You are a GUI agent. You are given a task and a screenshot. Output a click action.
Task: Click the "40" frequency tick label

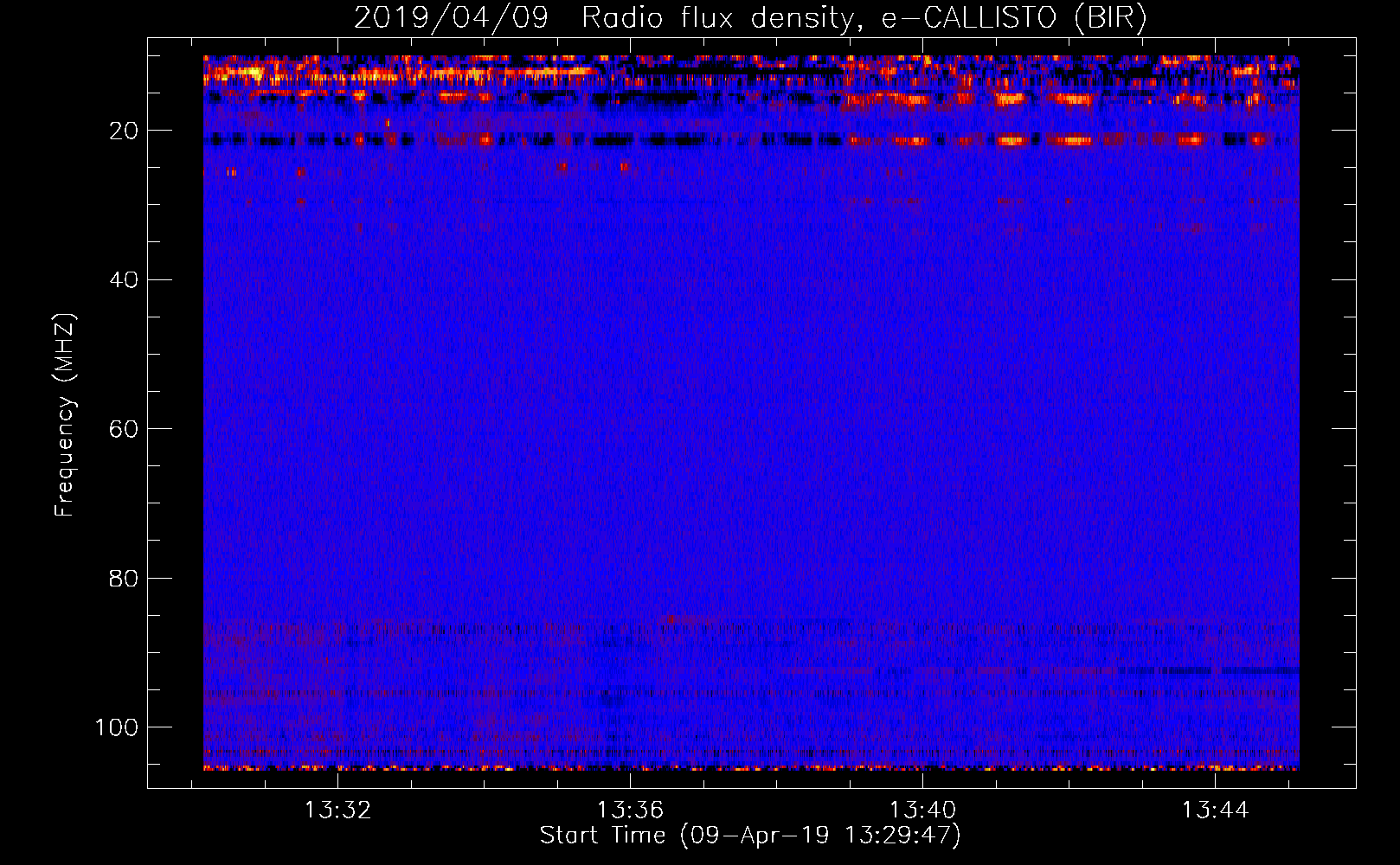(x=124, y=280)
